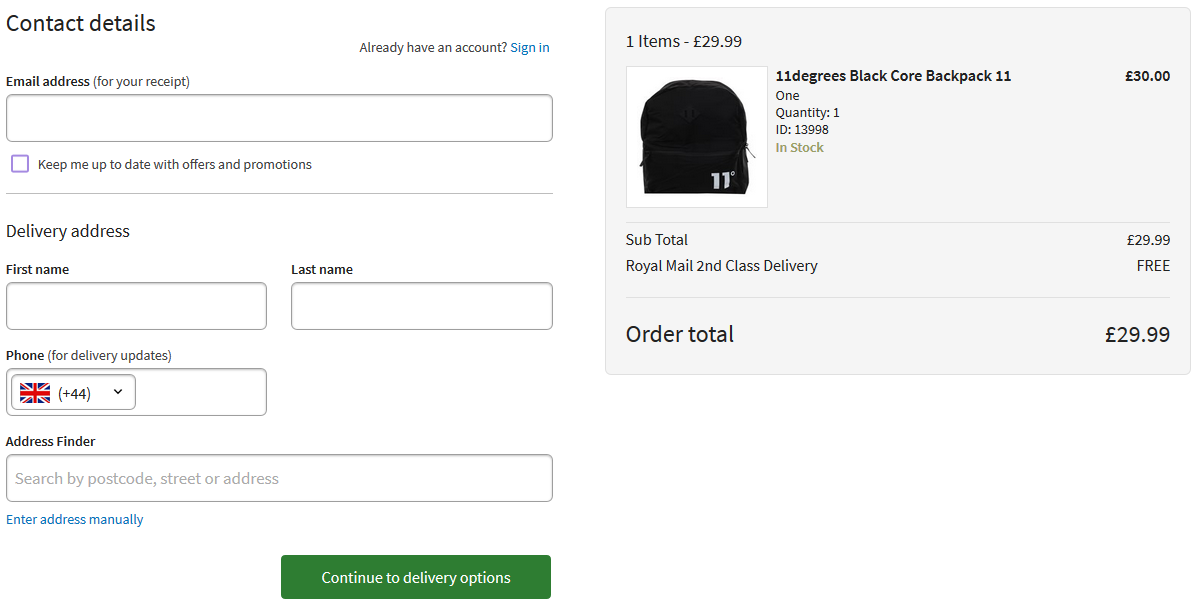Choose 'Enter address manually' link
The height and width of the screenshot is (603, 1194).
click(x=75, y=520)
